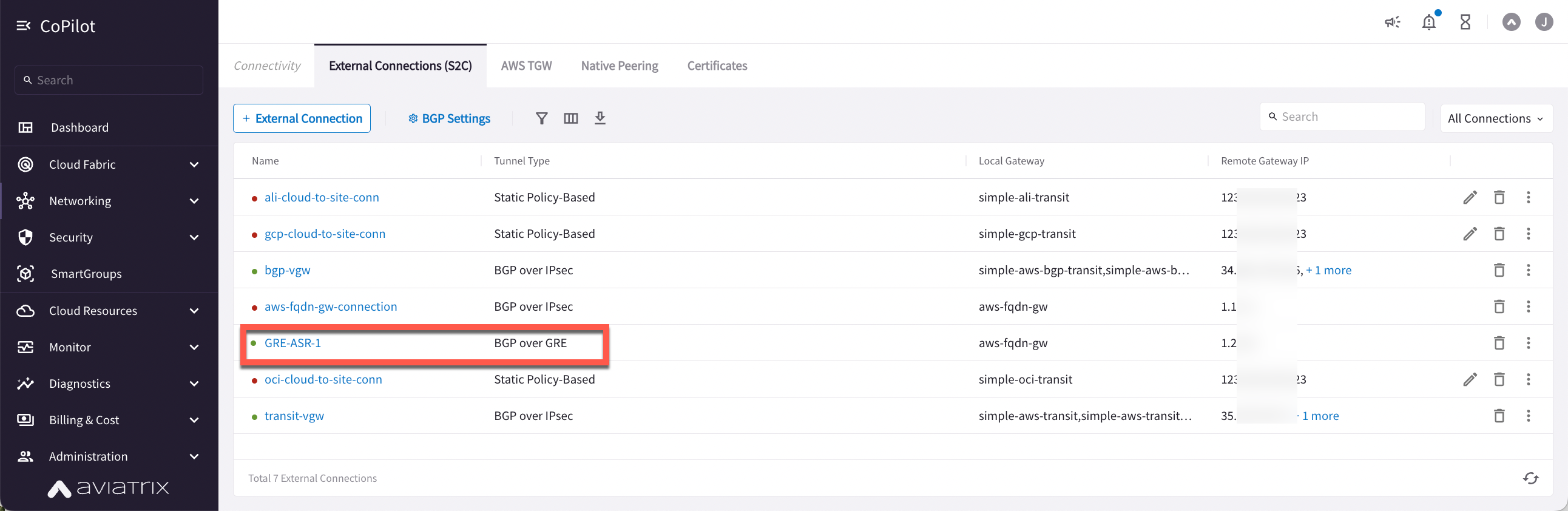Click the download export icon
The height and width of the screenshot is (511, 1568).
click(x=600, y=118)
